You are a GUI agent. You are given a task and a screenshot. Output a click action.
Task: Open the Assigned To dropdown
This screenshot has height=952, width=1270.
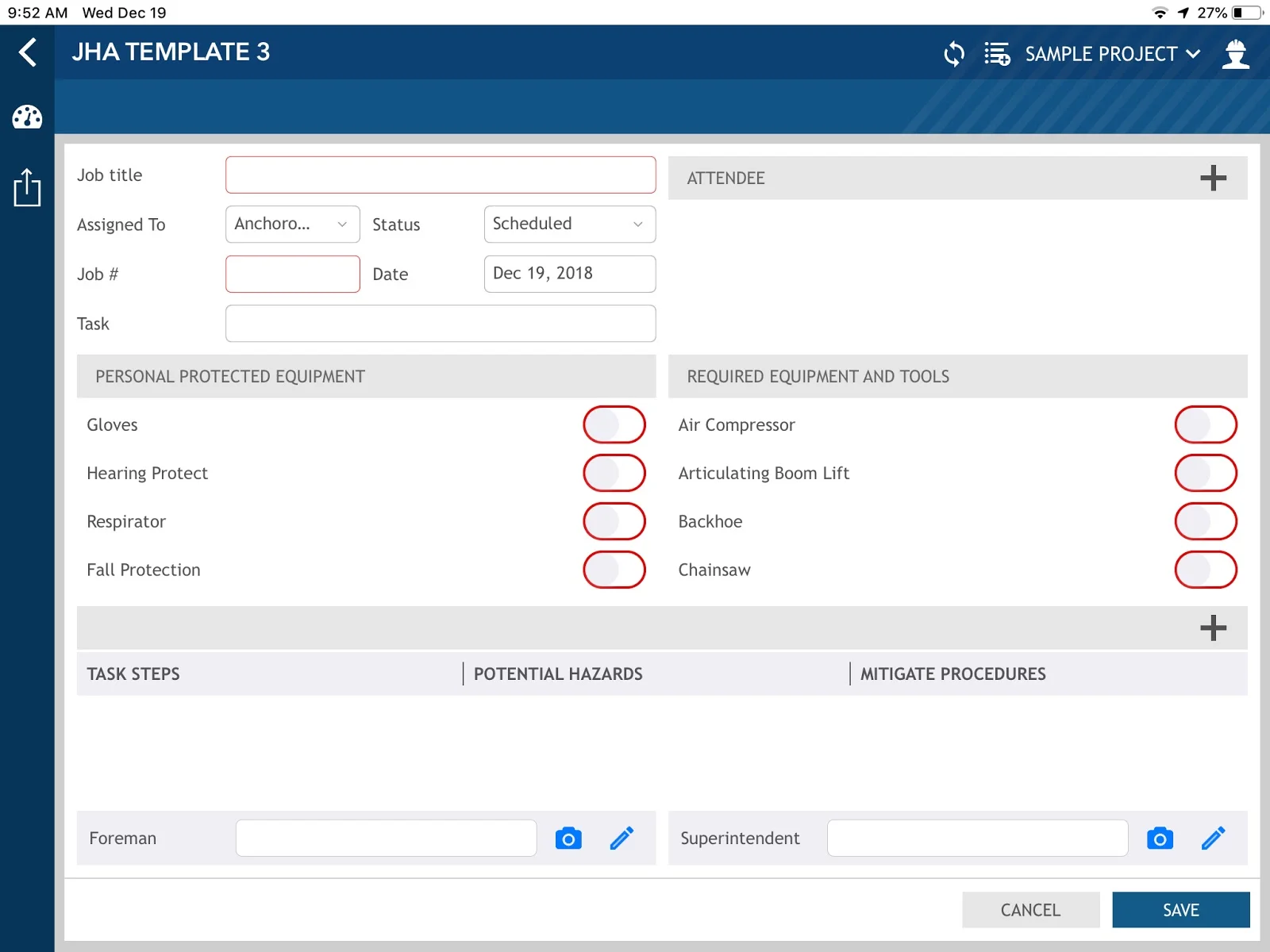(x=293, y=225)
